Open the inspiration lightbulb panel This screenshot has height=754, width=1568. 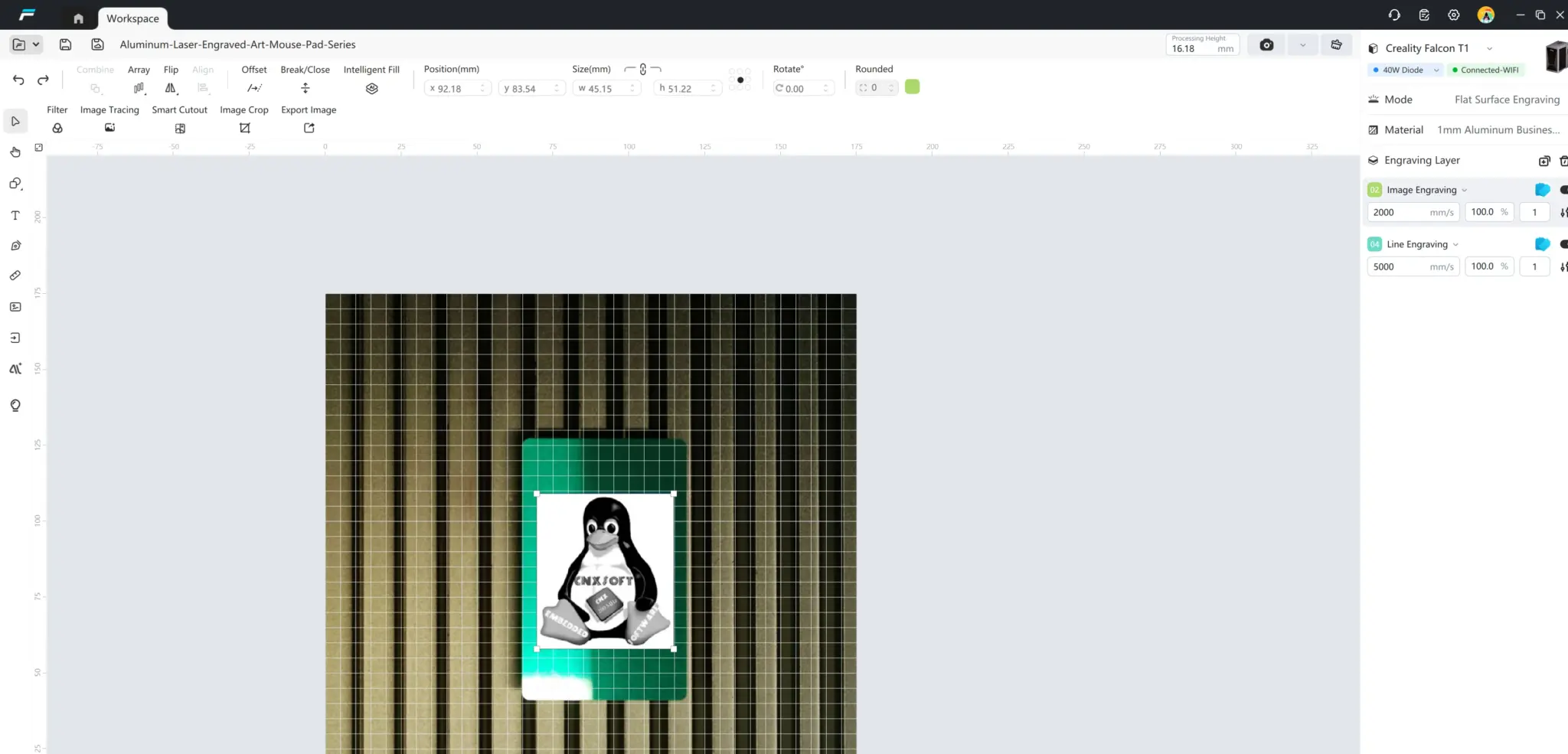(x=15, y=406)
